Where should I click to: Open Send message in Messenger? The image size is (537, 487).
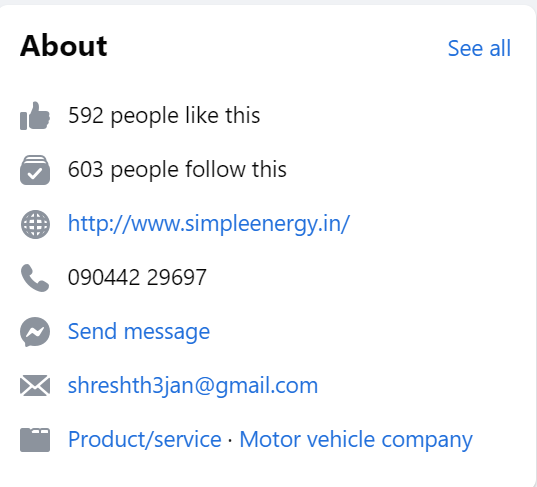[139, 332]
